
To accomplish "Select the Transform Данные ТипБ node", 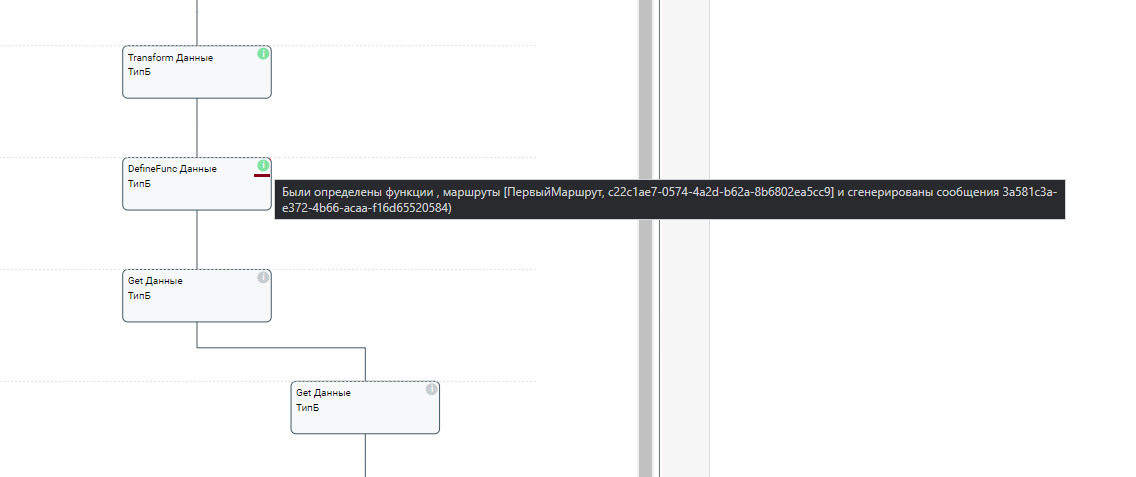I will click(197, 72).
